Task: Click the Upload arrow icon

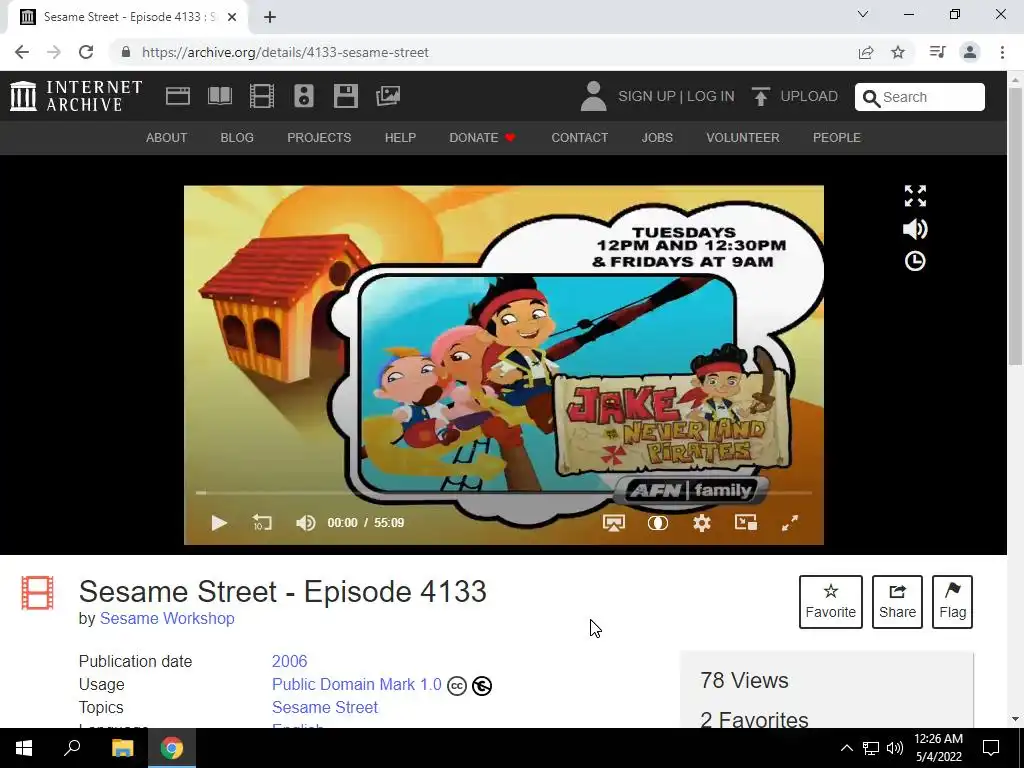Action: (x=760, y=97)
